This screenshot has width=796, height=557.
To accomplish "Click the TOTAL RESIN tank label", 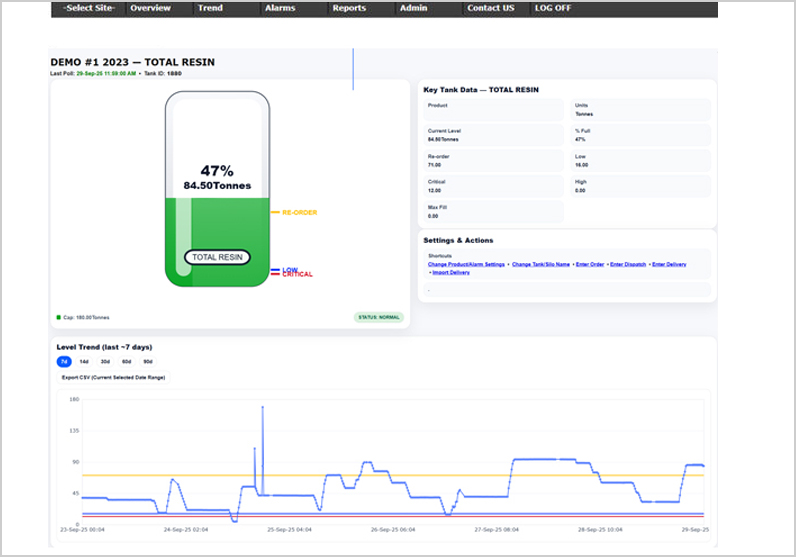I will tap(217, 257).
